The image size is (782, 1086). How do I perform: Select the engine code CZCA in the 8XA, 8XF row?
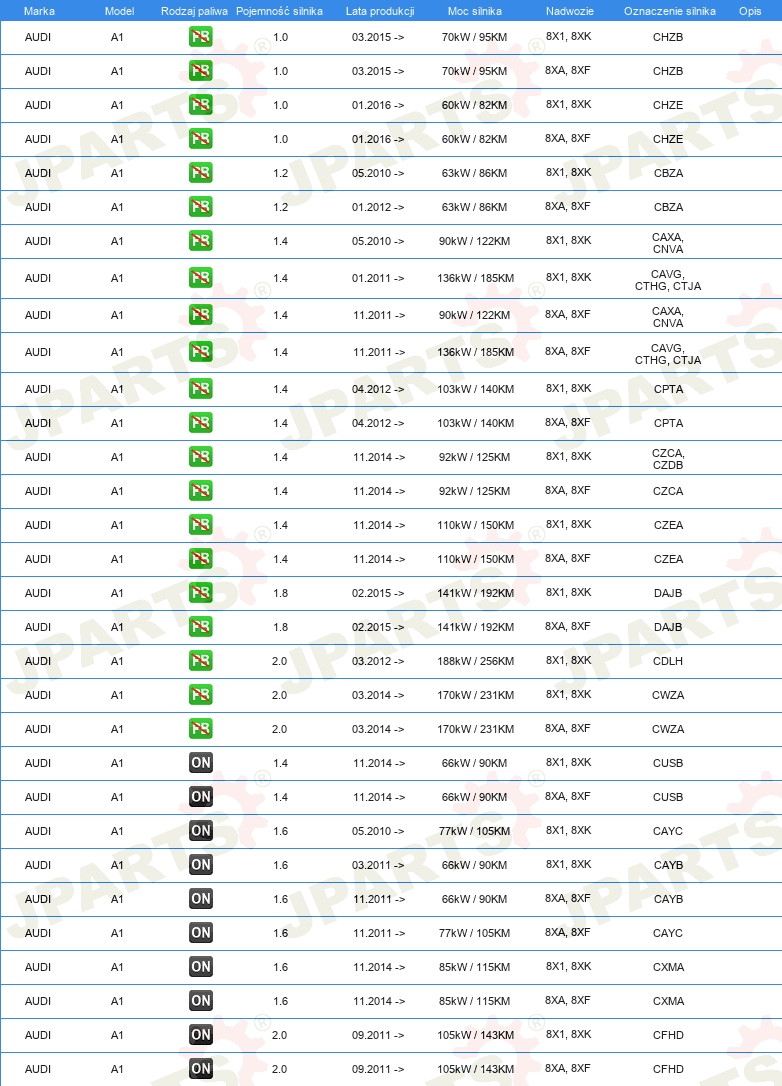tap(668, 491)
